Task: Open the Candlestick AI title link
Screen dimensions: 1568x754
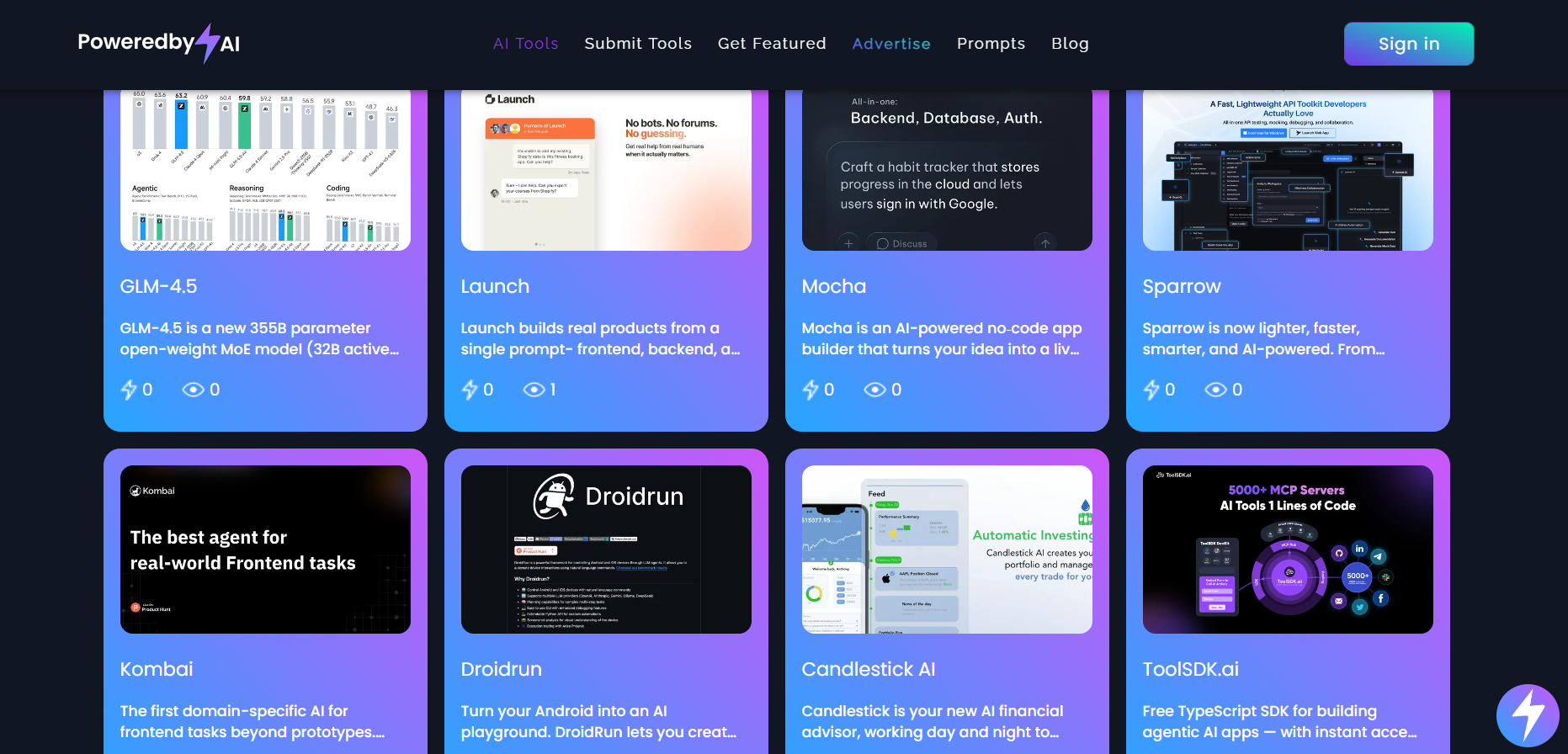Action: point(869,669)
